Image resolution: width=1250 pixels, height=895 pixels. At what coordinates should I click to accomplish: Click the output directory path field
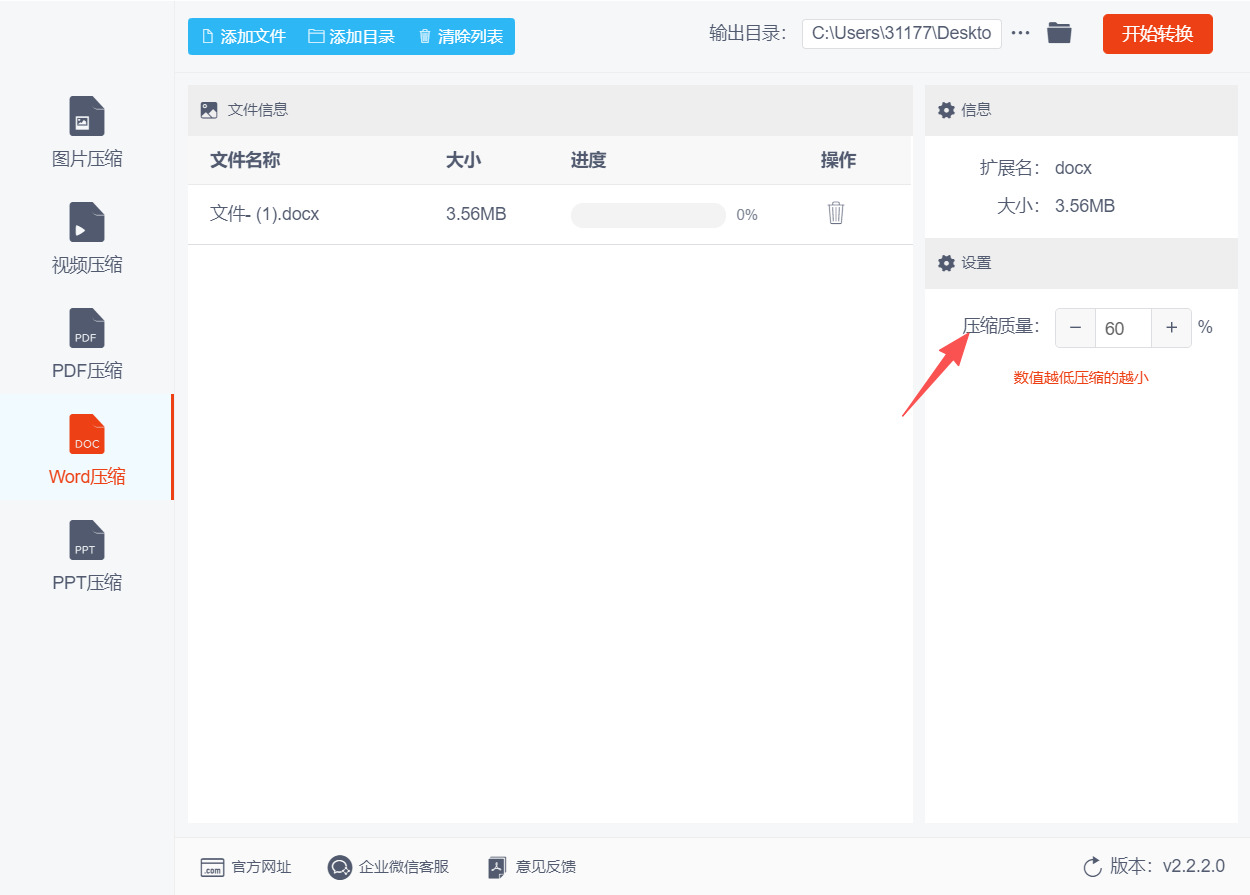click(x=900, y=32)
